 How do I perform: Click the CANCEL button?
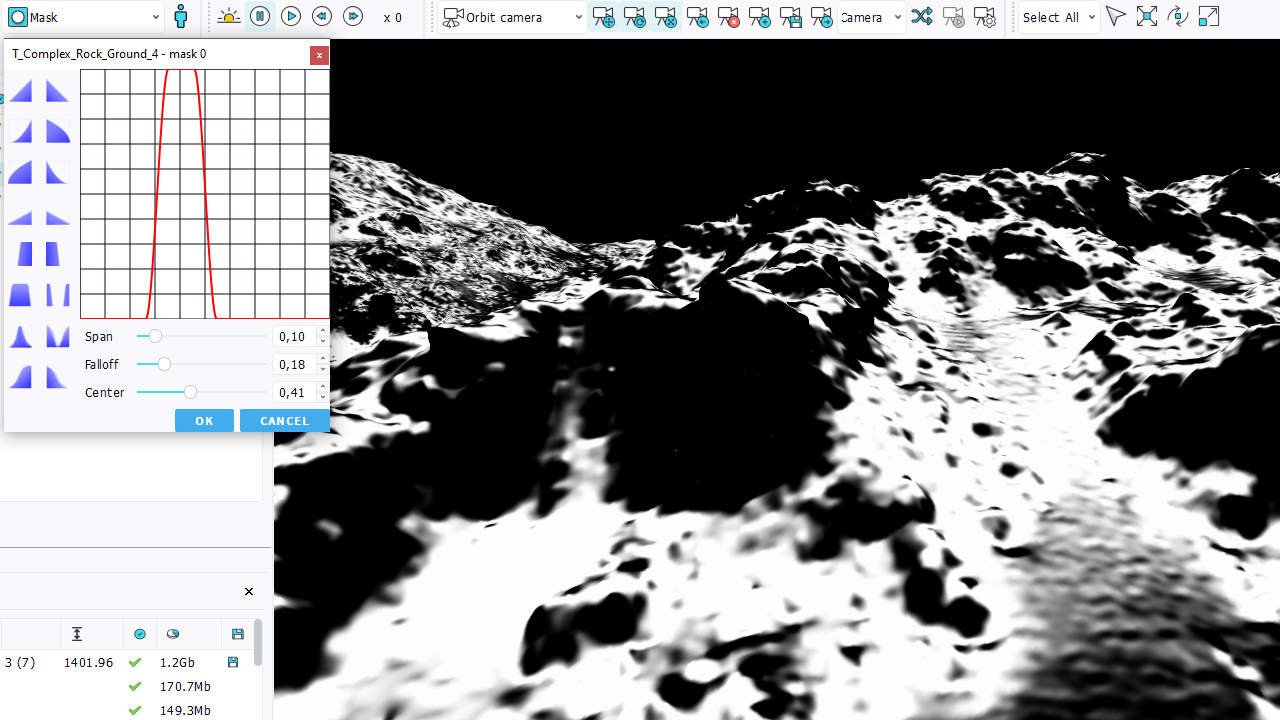coord(284,421)
